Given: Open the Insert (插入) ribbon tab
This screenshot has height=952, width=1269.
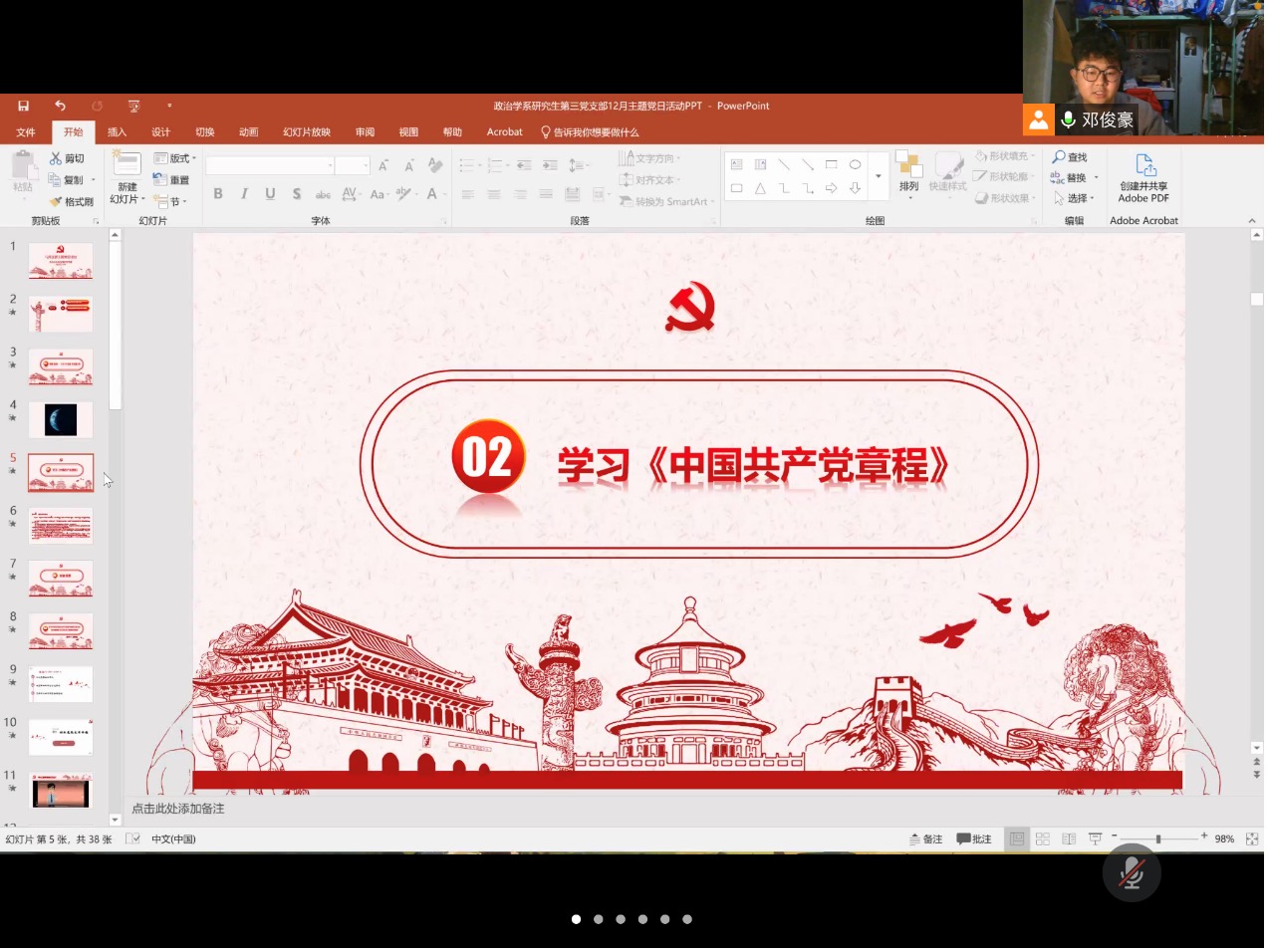Looking at the screenshot, I should (117, 132).
